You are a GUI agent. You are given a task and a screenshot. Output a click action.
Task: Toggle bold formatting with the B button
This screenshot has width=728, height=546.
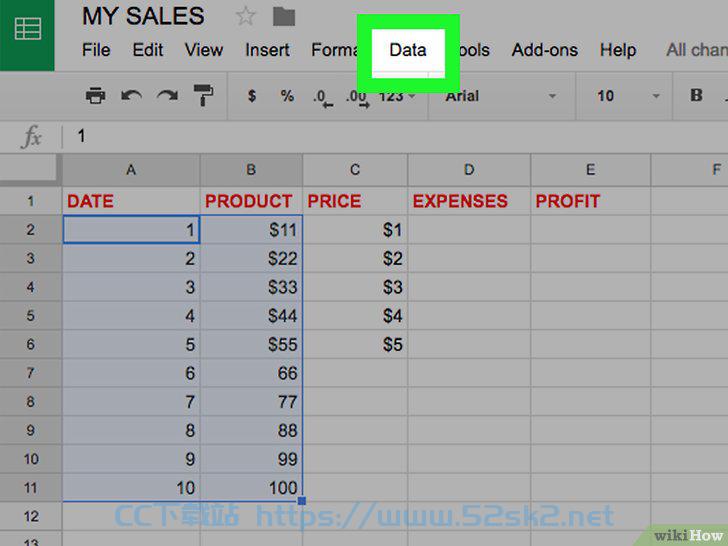pyautogui.click(x=696, y=95)
